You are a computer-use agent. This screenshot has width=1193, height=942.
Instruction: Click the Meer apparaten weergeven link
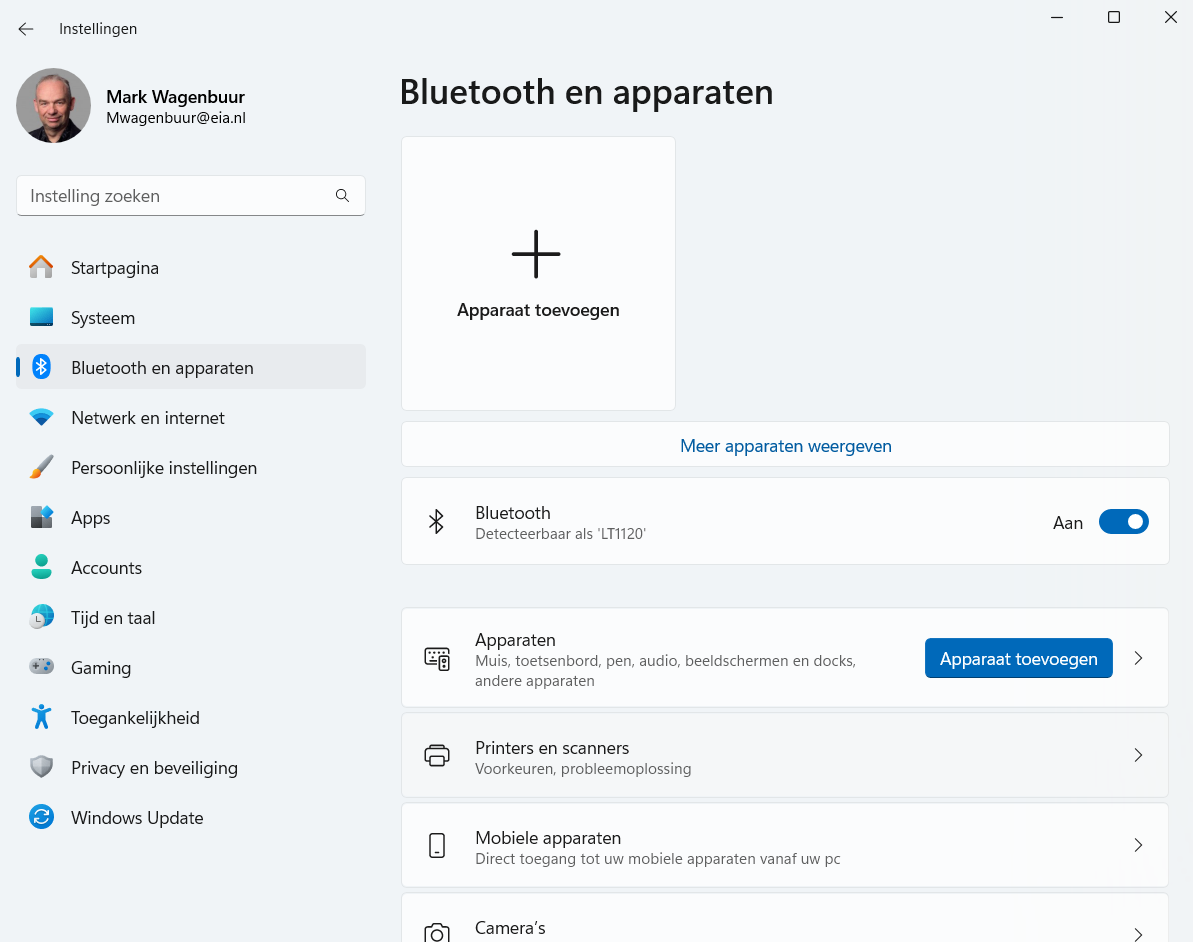click(785, 444)
